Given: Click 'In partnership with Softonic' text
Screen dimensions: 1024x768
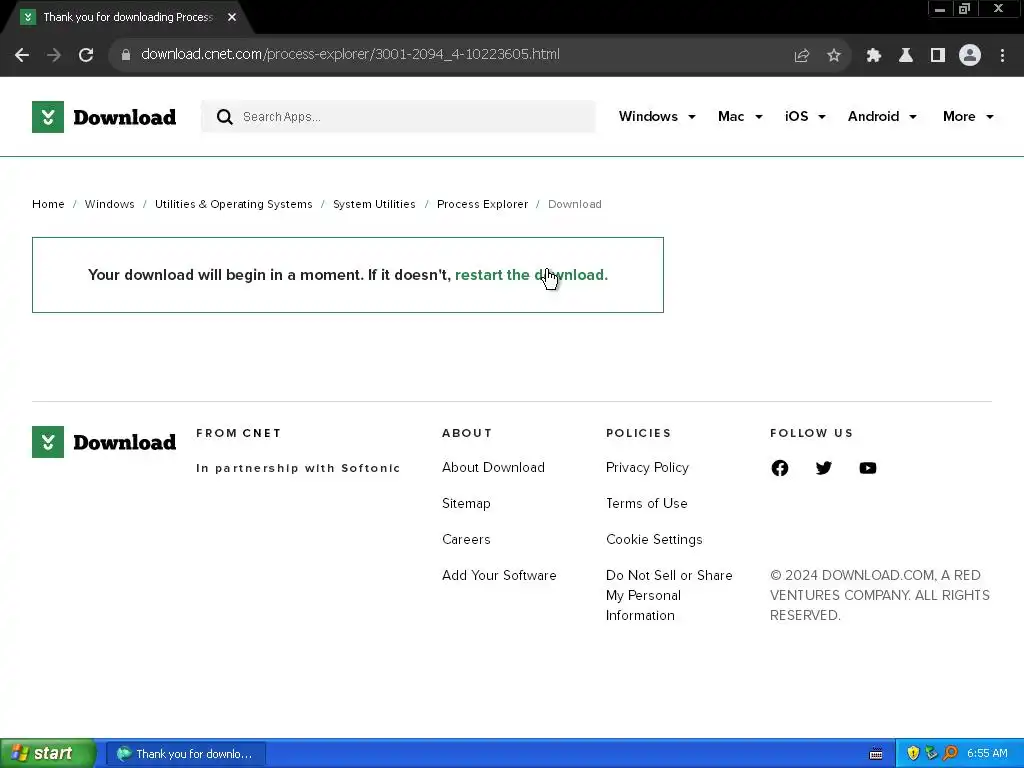Looking at the screenshot, I should 298,468.
